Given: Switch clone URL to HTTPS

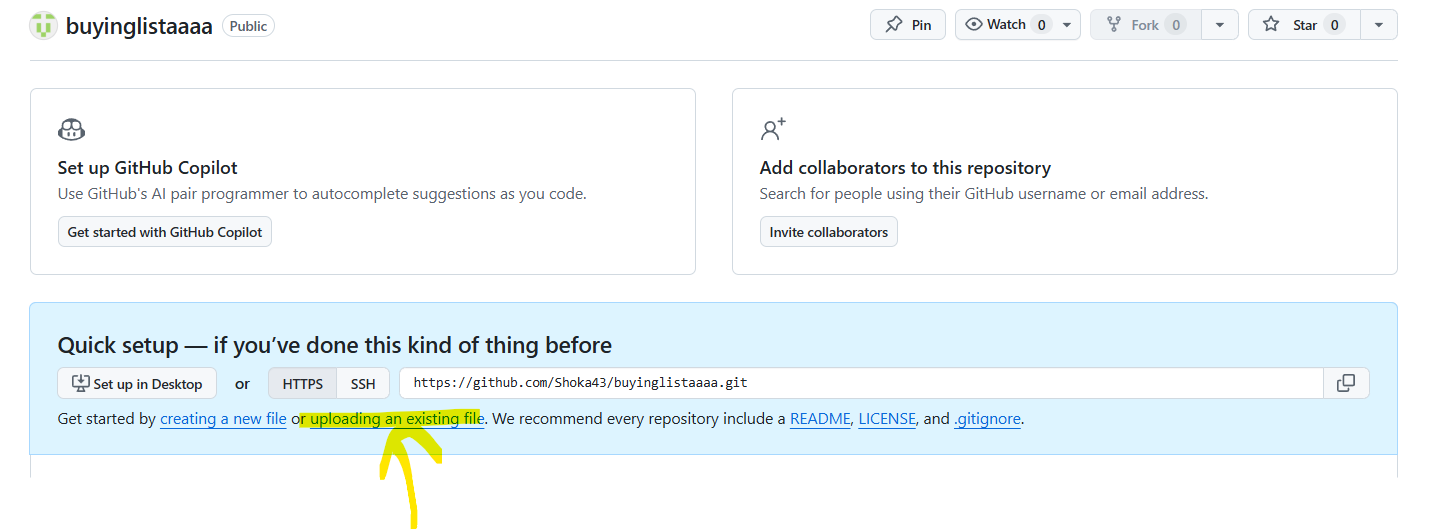Looking at the screenshot, I should click(x=303, y=384).
